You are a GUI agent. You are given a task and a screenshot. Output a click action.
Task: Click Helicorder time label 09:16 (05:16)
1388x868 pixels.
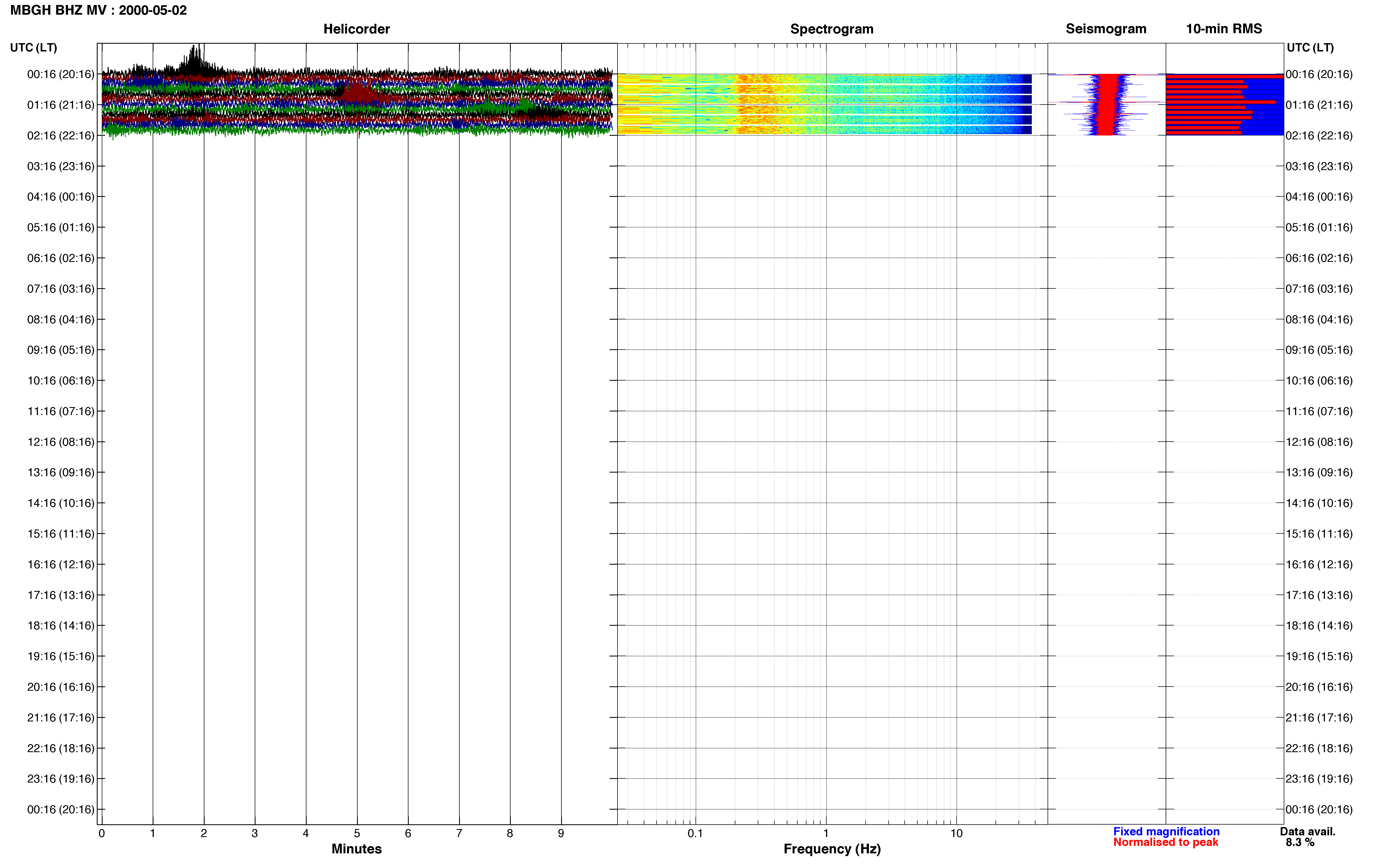click(x=61, y=350)
